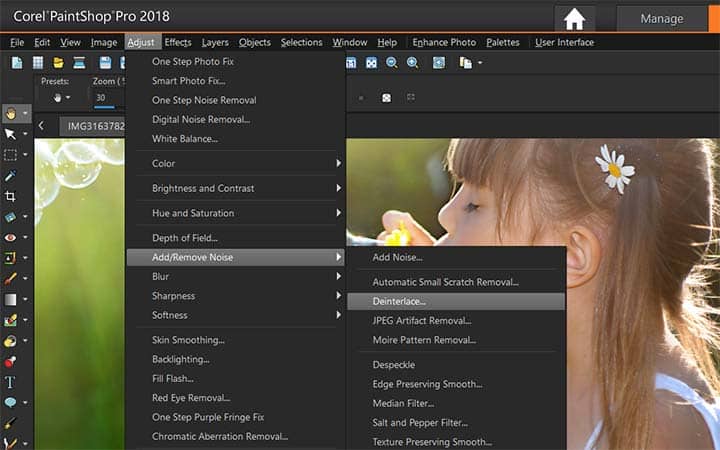Open the Layers menu

click(x=215, y=42)
